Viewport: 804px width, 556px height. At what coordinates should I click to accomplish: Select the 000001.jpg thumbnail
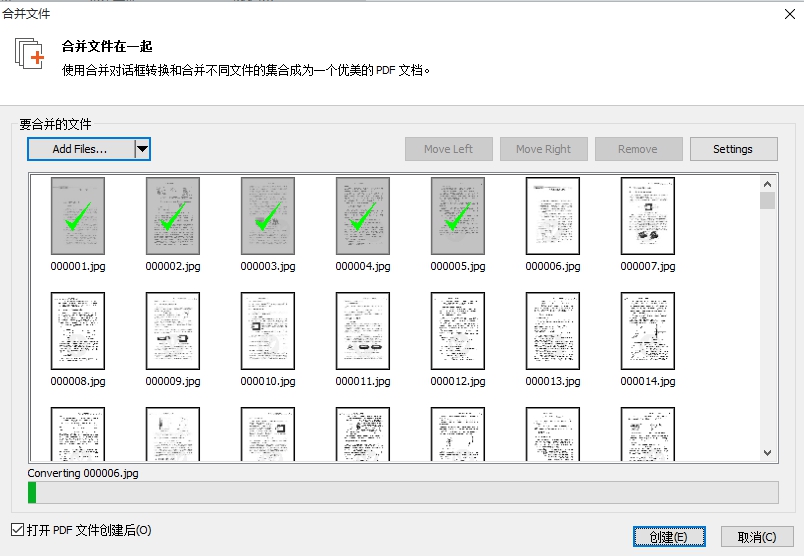pyautogui.click(x=78, y=216)
